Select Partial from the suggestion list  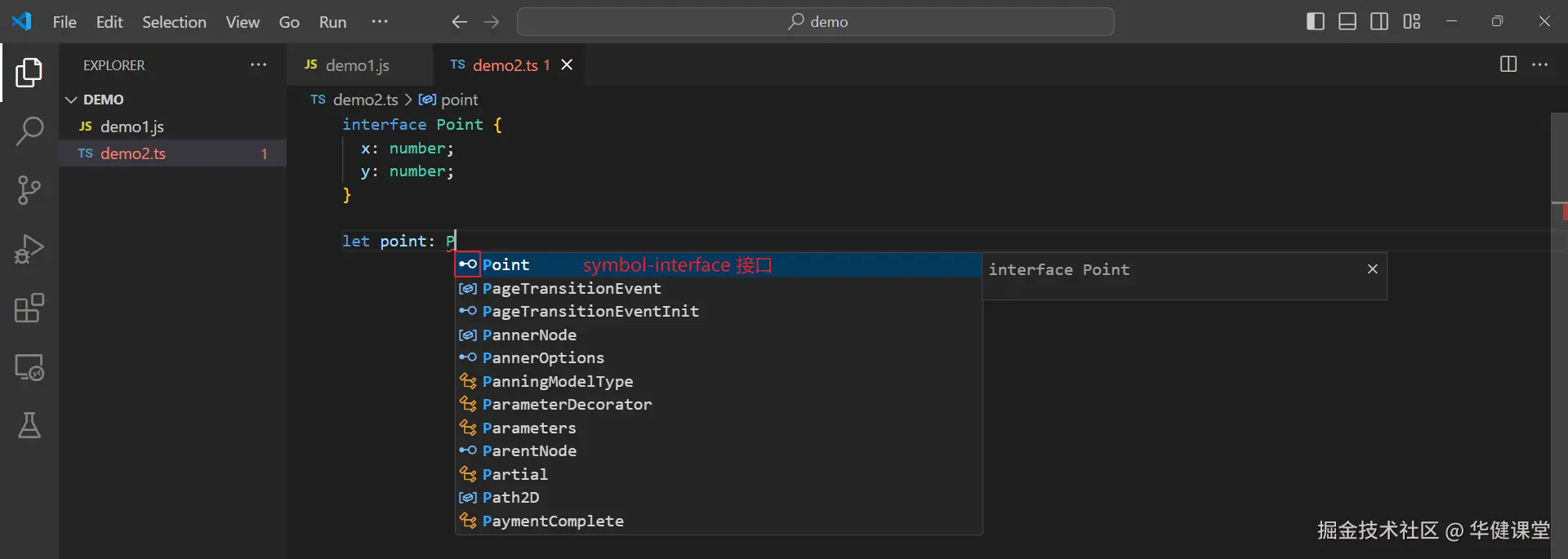(515, 474)
